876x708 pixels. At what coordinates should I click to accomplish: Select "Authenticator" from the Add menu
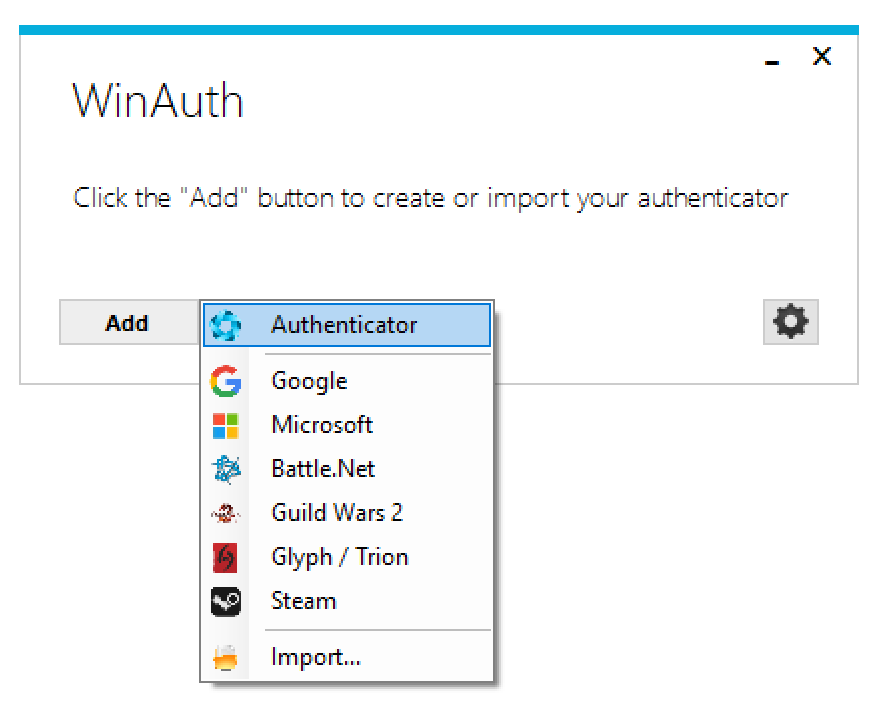pos(344,324)
